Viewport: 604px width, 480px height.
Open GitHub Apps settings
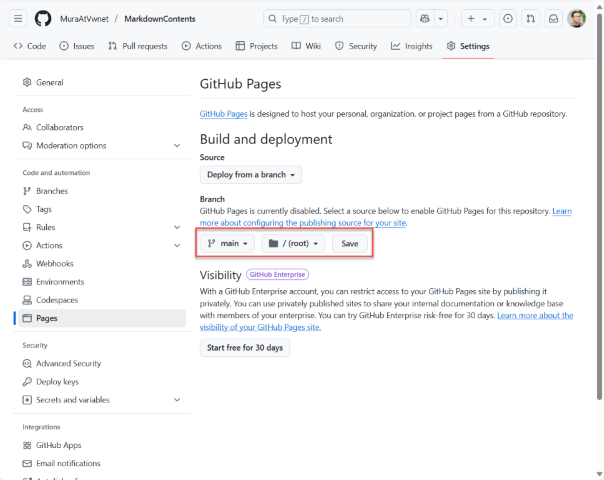pyautogui.click(x=100, y=445)
